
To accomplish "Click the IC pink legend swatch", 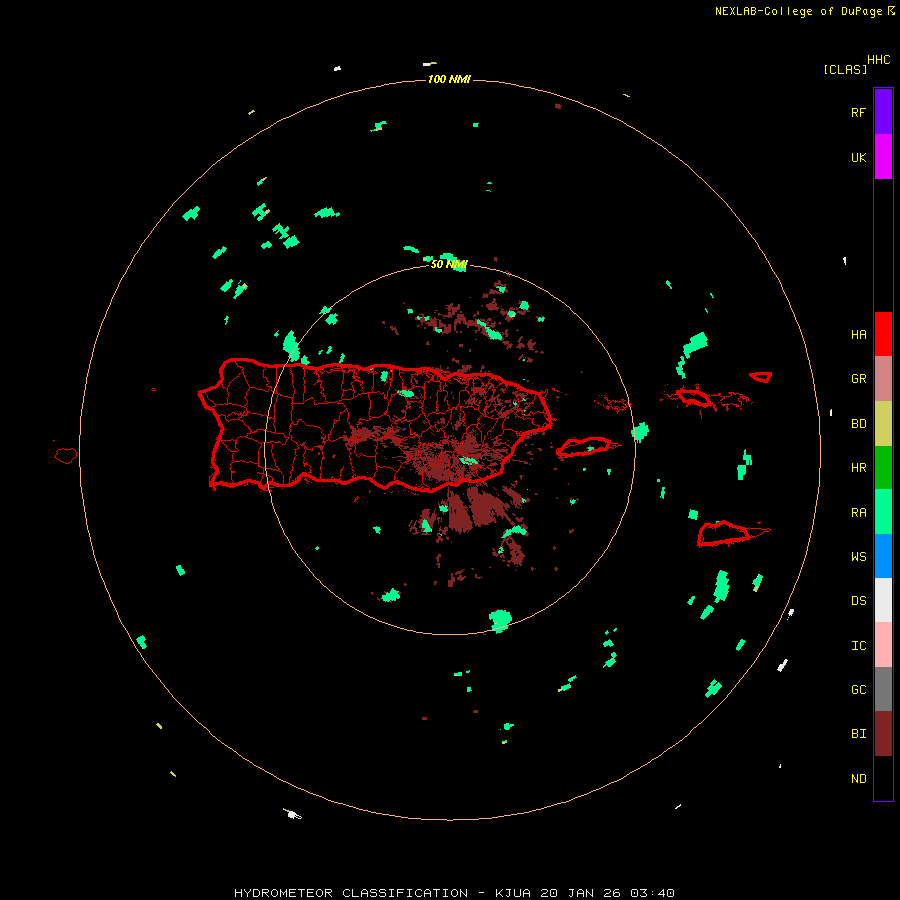I will click(x=883, y=645).
